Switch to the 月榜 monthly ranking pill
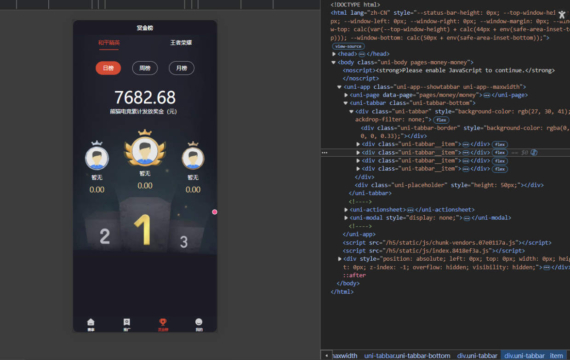The width and height of the screenshot is (570, 360). (x=181, y=68)
